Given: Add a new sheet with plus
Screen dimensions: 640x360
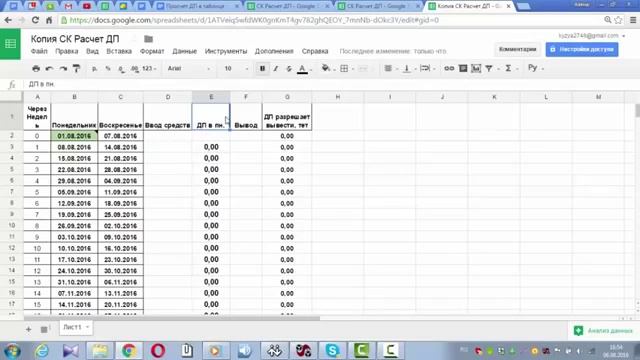Looking at the screenshot, I should click(x=29, y=329).
